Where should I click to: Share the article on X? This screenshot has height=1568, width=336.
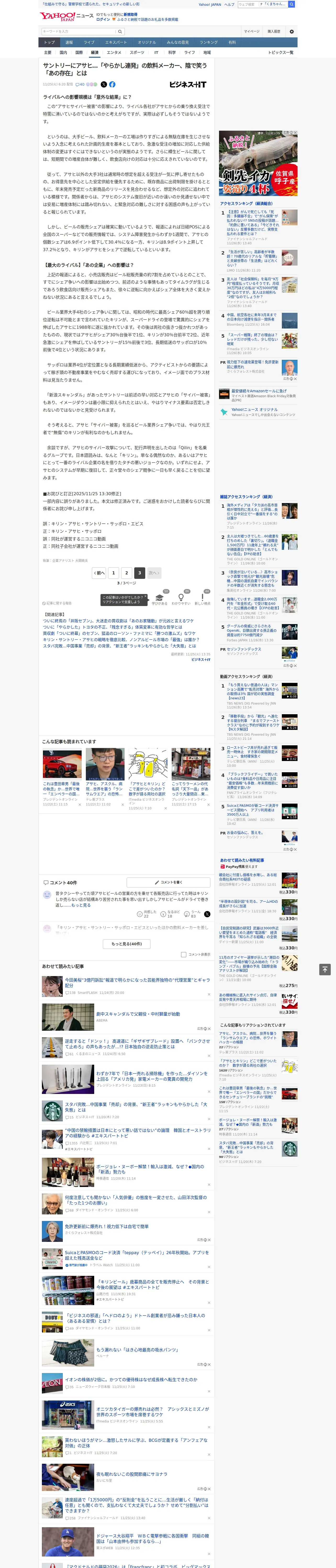[x=104, y=85]
